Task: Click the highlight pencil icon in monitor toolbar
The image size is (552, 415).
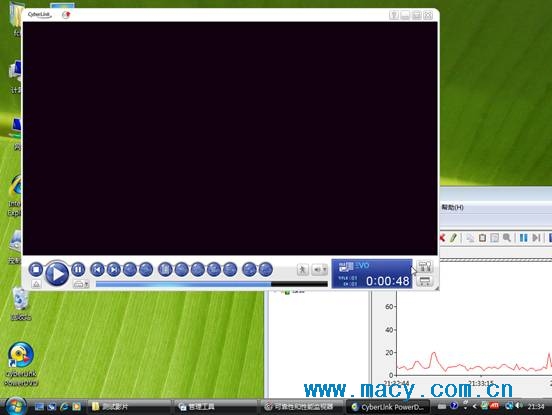Action: [454, 238]
